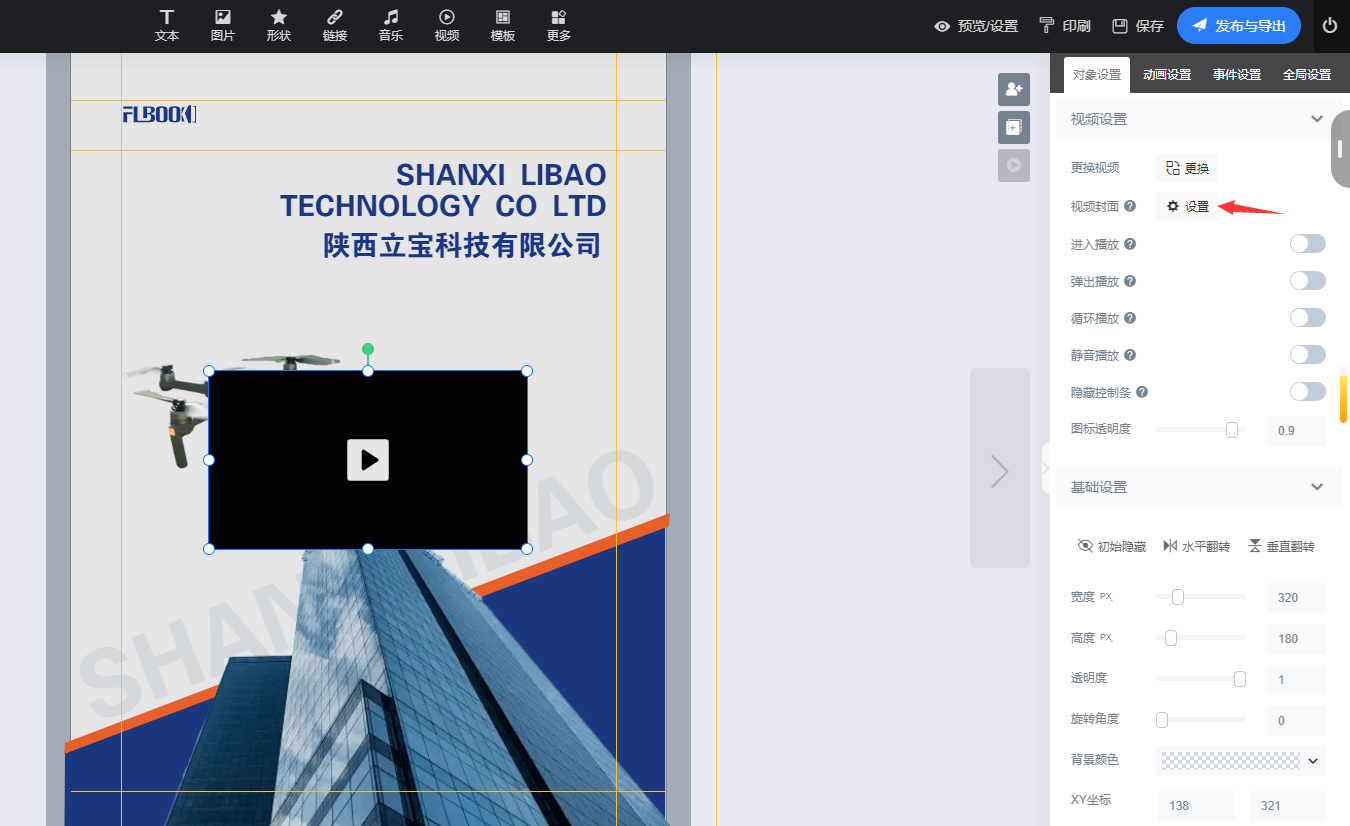Show help for 视频封面
This screenshot has height=826, width=1350.
(x=1130, y=207)
